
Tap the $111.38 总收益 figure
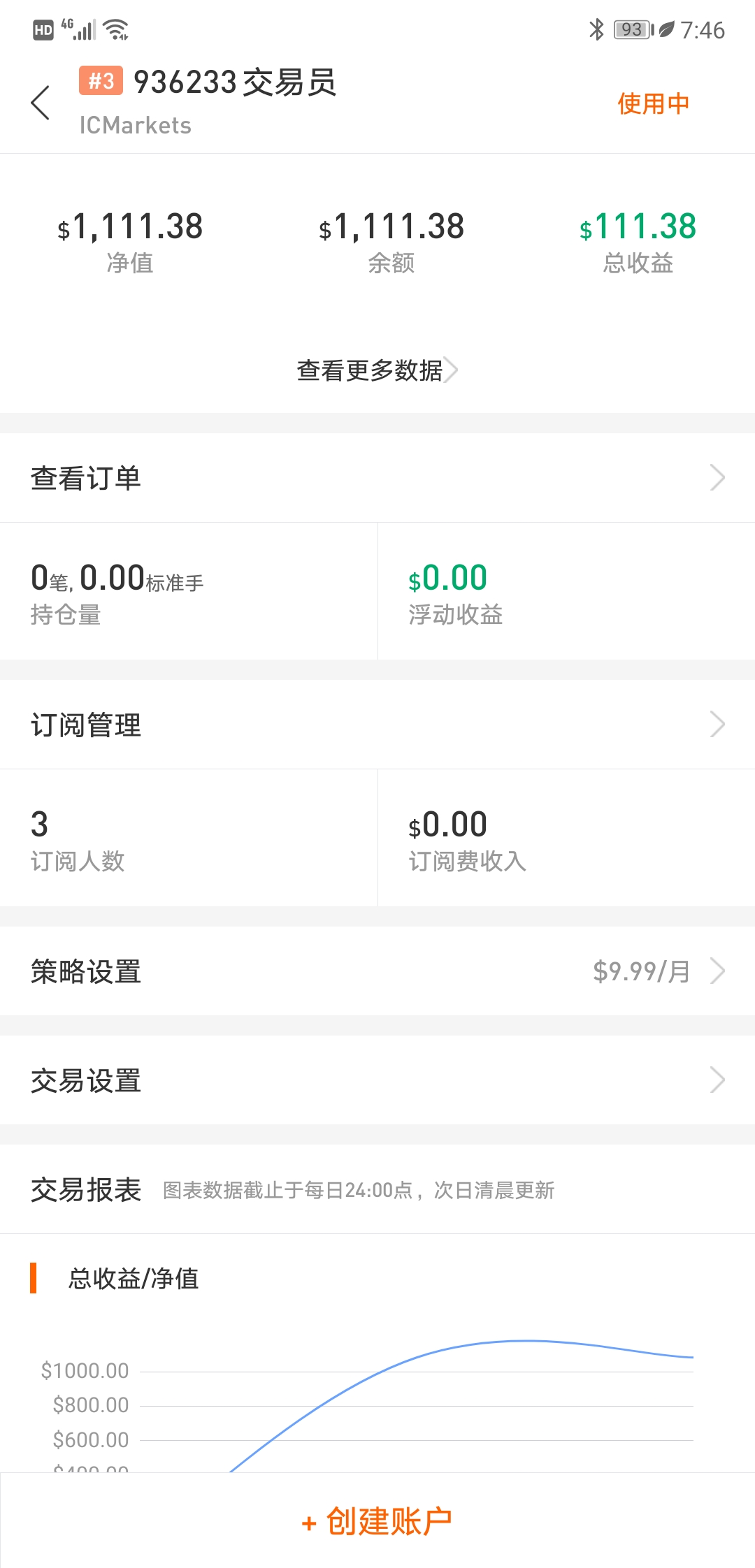pyautogui.click(x=638, y=226)
